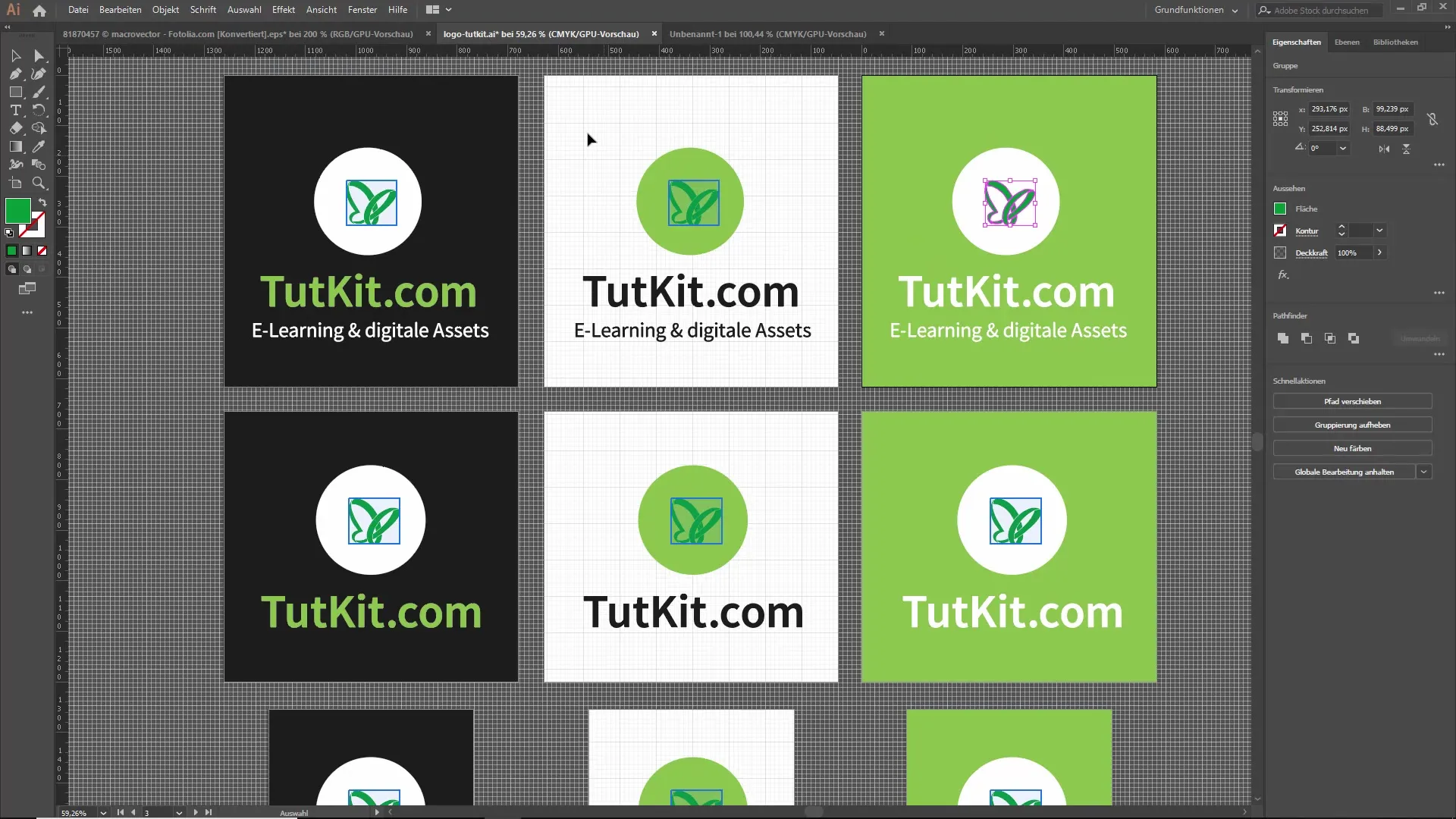
Task: Flip horizontally in Transformieren section
Action: 1384,149
